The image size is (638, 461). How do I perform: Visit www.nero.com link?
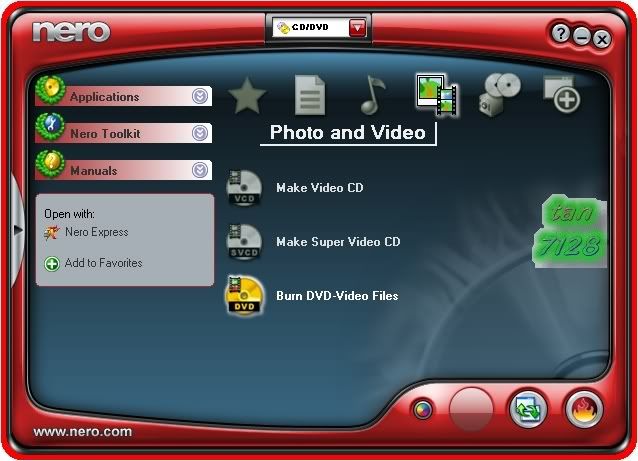pyautogui.click(x=83, y=432)
